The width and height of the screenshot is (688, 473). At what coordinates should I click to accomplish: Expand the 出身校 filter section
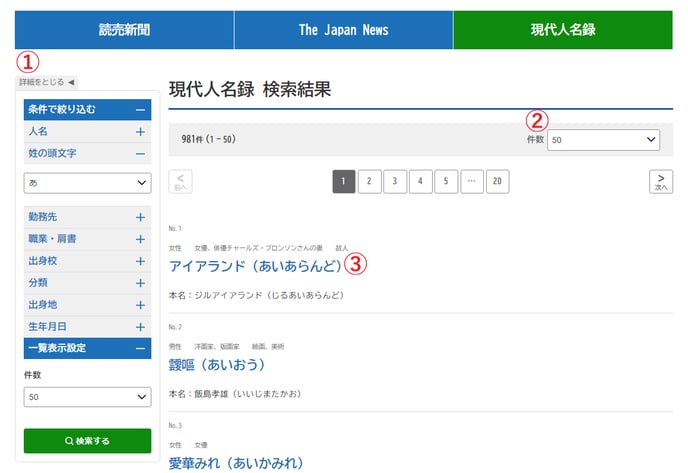pos(140,261)
